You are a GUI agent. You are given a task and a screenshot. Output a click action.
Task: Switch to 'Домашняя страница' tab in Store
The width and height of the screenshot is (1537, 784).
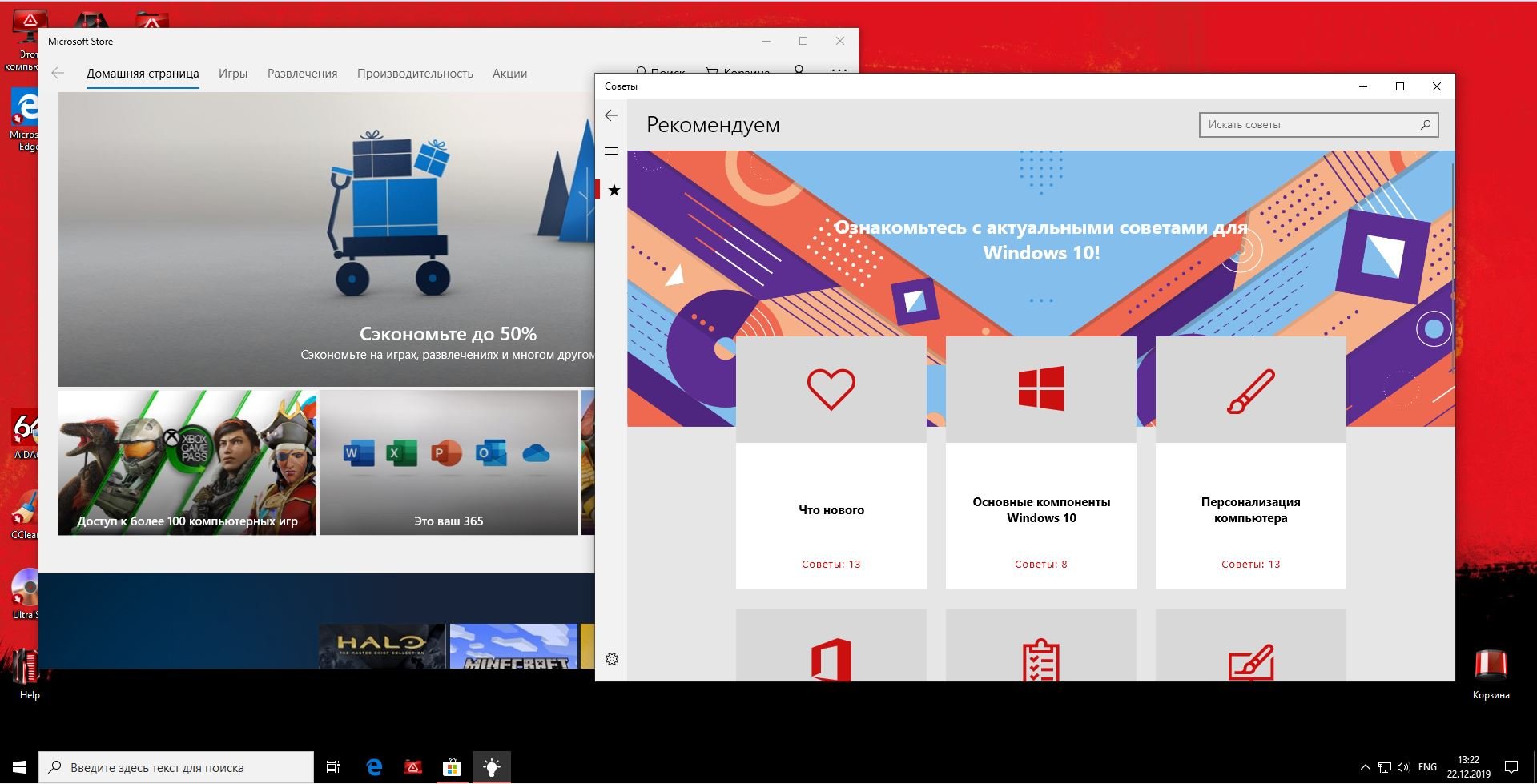pyautogui.click(x=143, y=74)
